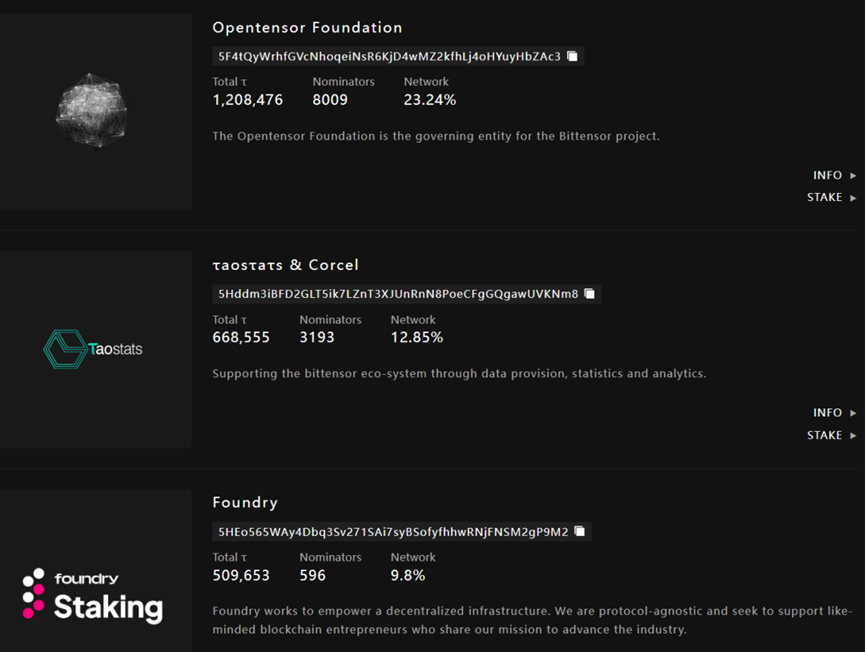Click the Opentensor Foundation description text
Image resolution: width=865 pixels, height=652 pixels.
[x=436, y=136]
